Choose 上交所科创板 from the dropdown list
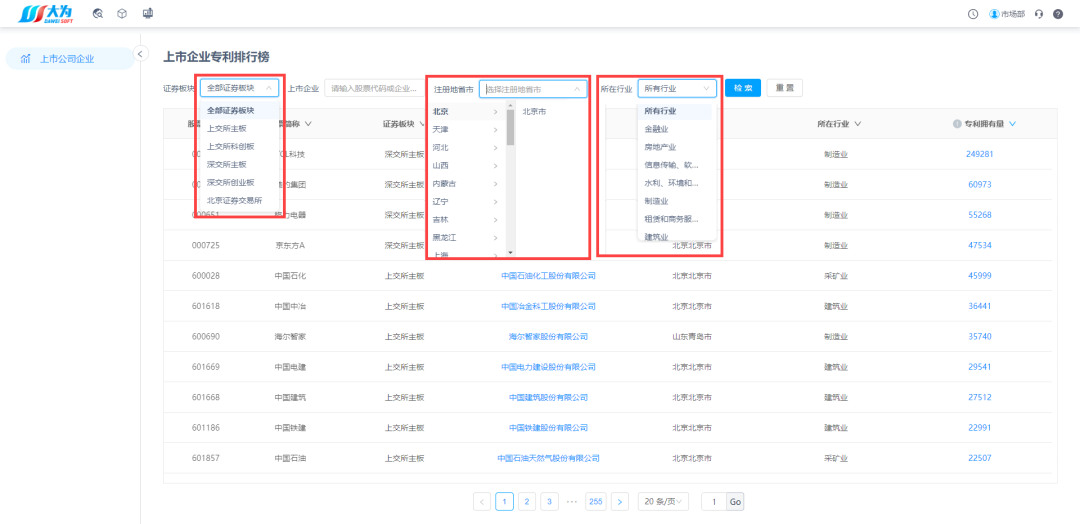 coord(238,146)
